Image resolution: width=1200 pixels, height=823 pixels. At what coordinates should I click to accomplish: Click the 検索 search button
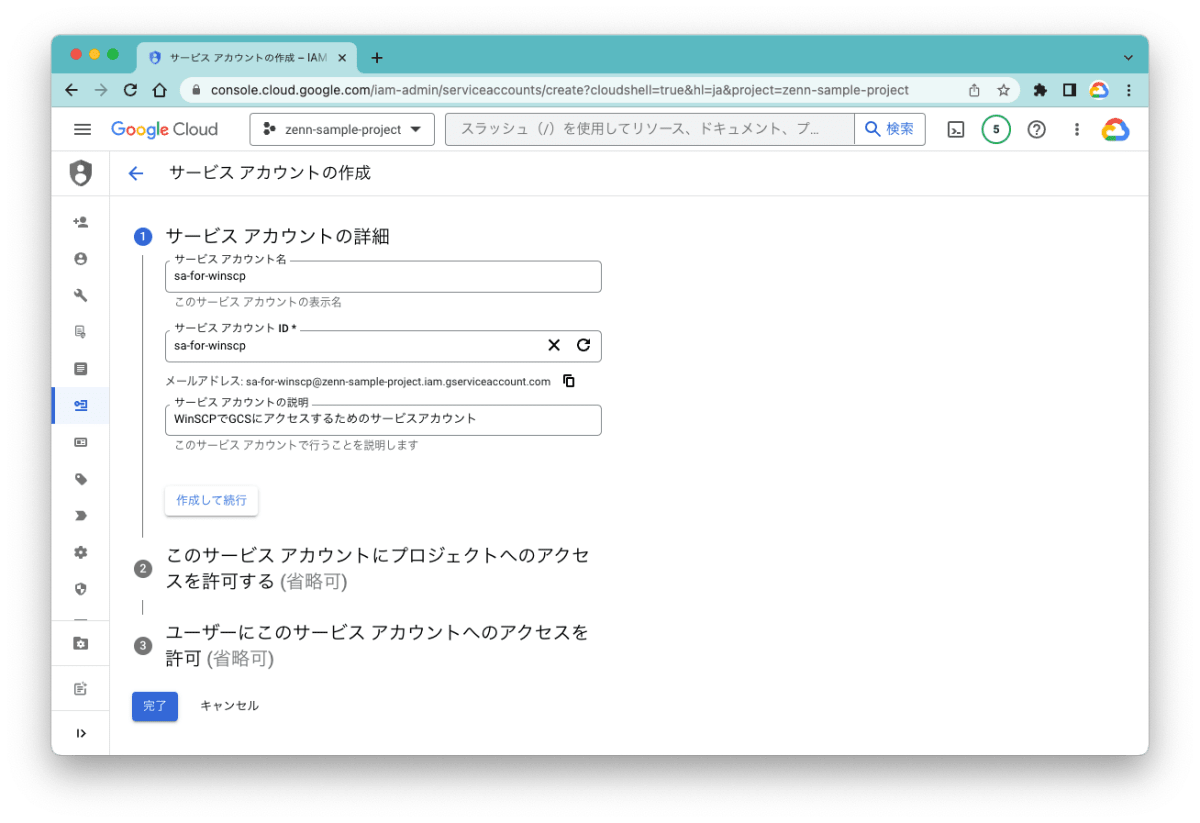point(890,129)
